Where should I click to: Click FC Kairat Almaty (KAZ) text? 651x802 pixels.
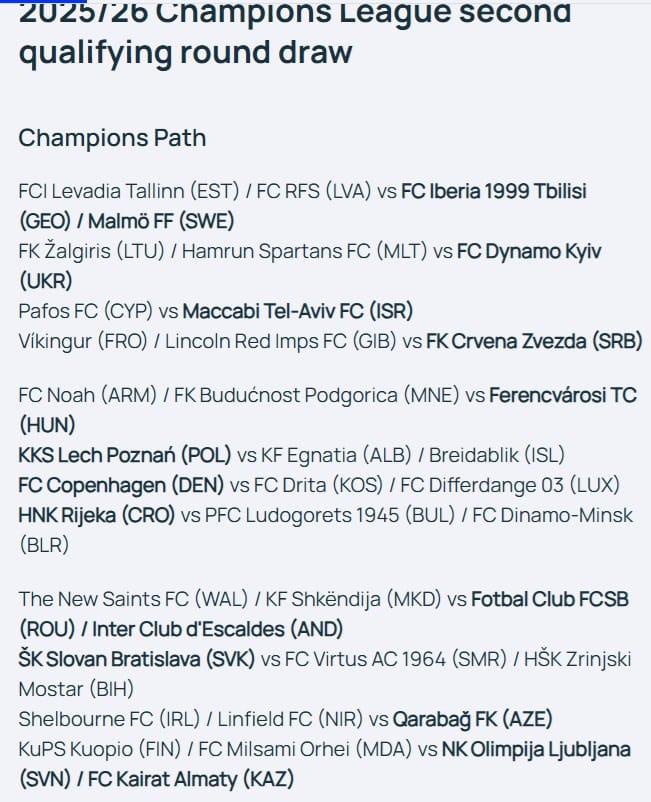[x=191, y=779]
